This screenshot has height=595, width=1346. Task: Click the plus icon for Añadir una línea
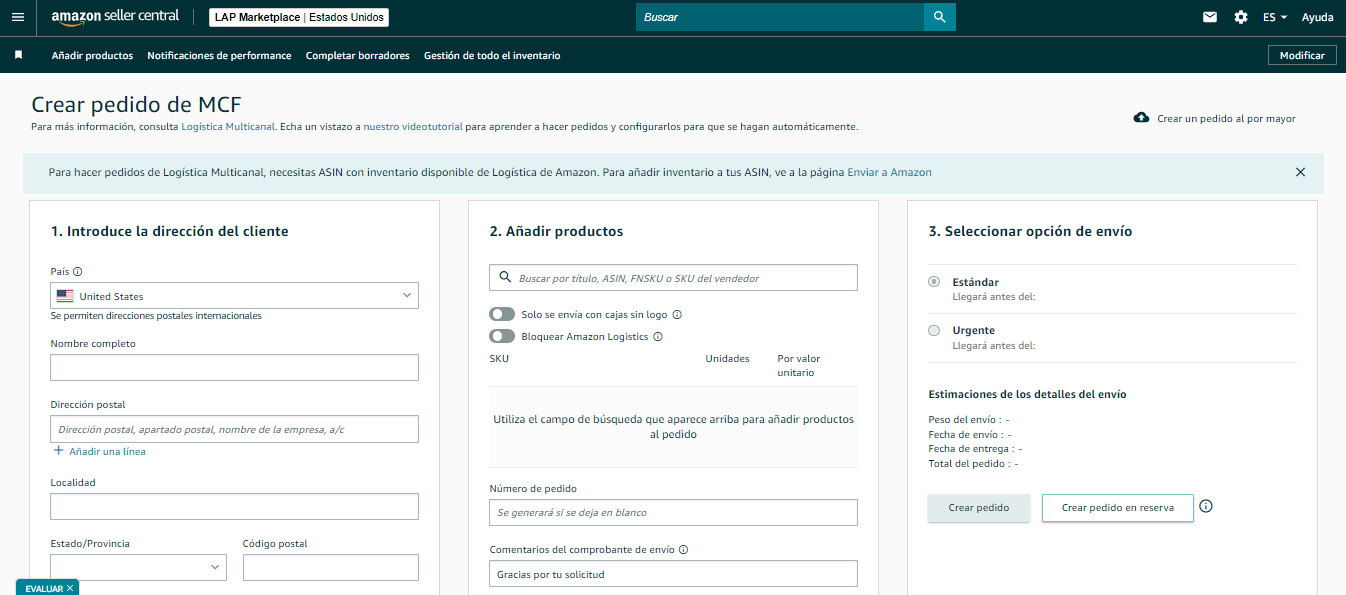[x=59, y=451]
